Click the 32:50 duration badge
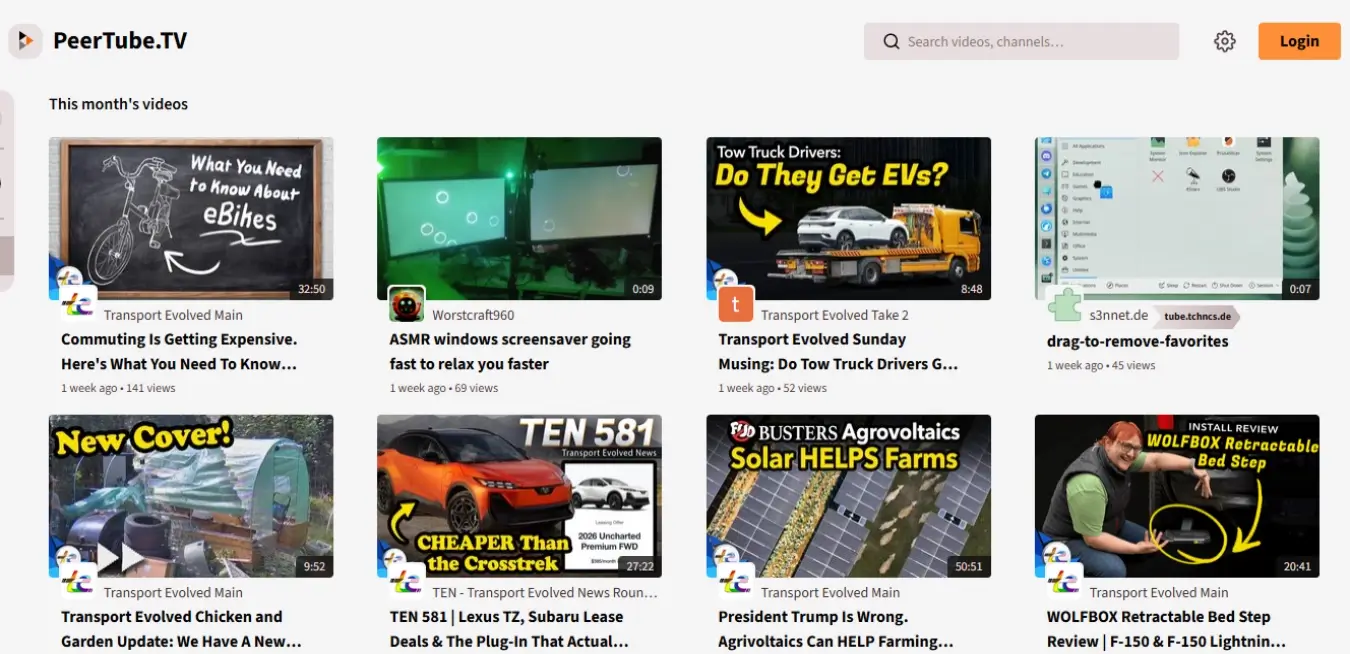 click(312, 289)
